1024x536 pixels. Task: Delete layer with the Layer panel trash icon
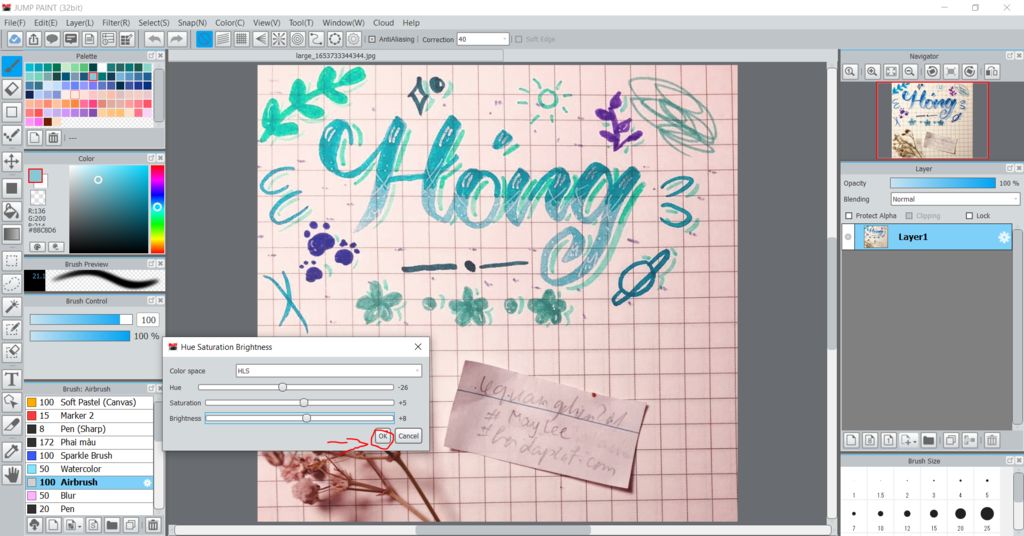click(x=991, y=440)
